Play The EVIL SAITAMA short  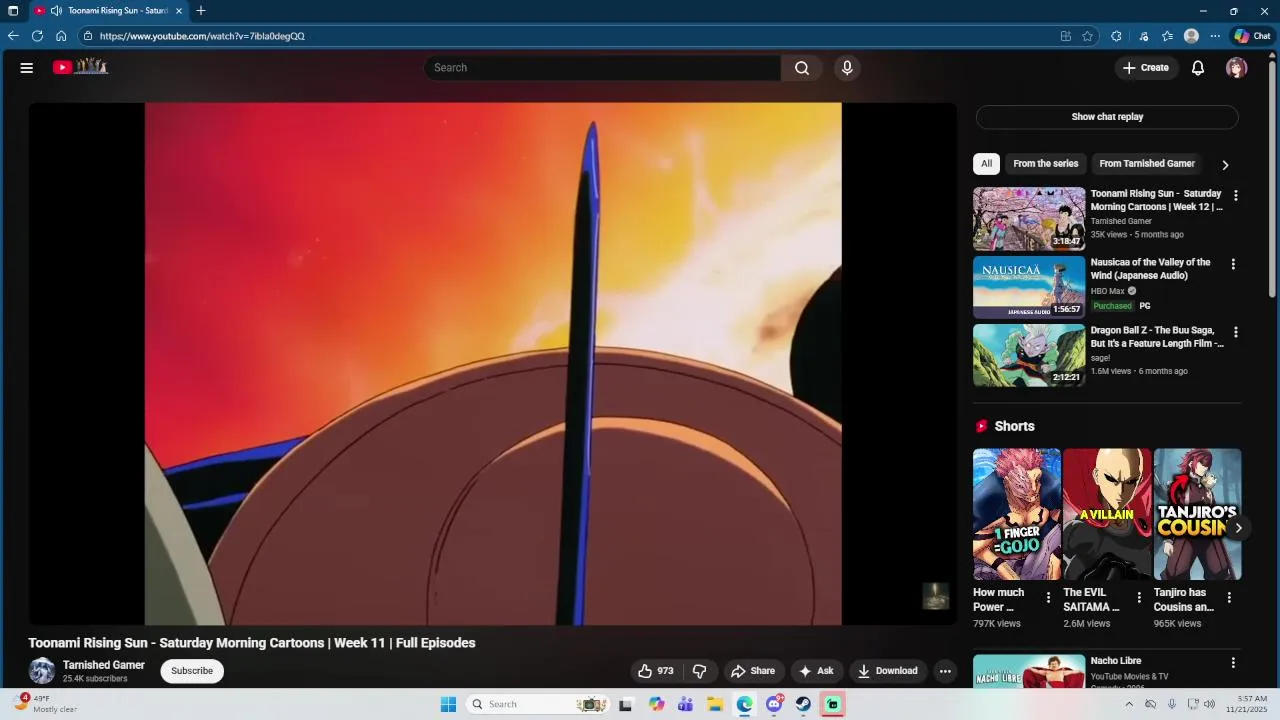click(x=1107, y=514)
